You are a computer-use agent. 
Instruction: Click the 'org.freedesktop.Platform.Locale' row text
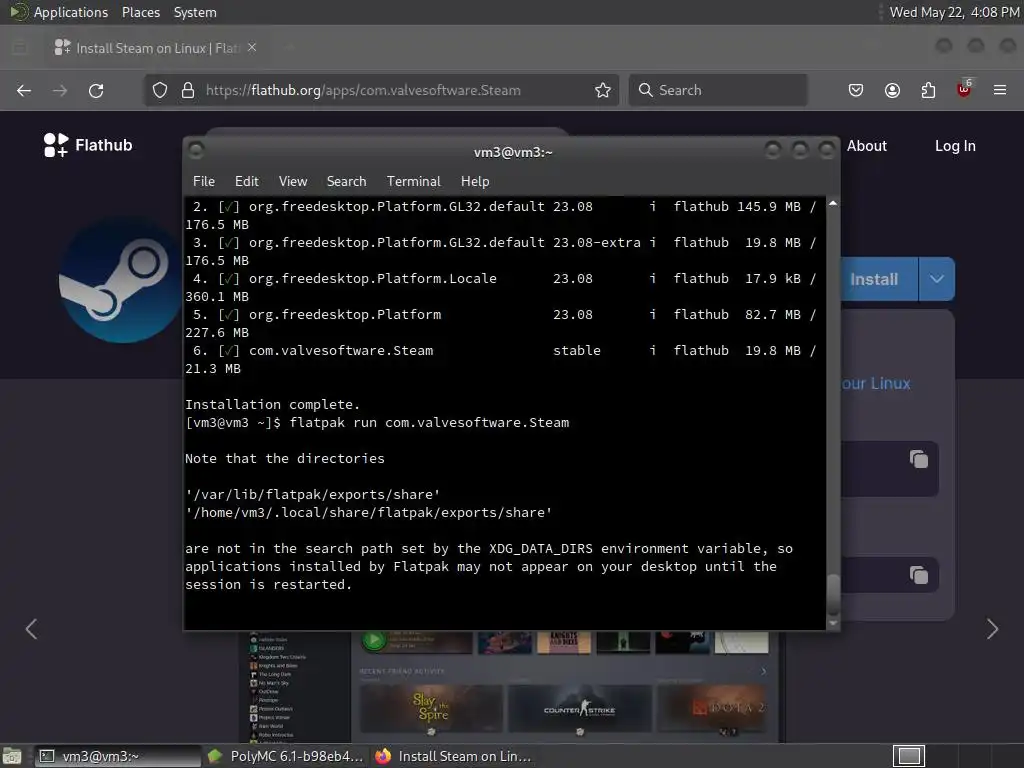point(373,278)
